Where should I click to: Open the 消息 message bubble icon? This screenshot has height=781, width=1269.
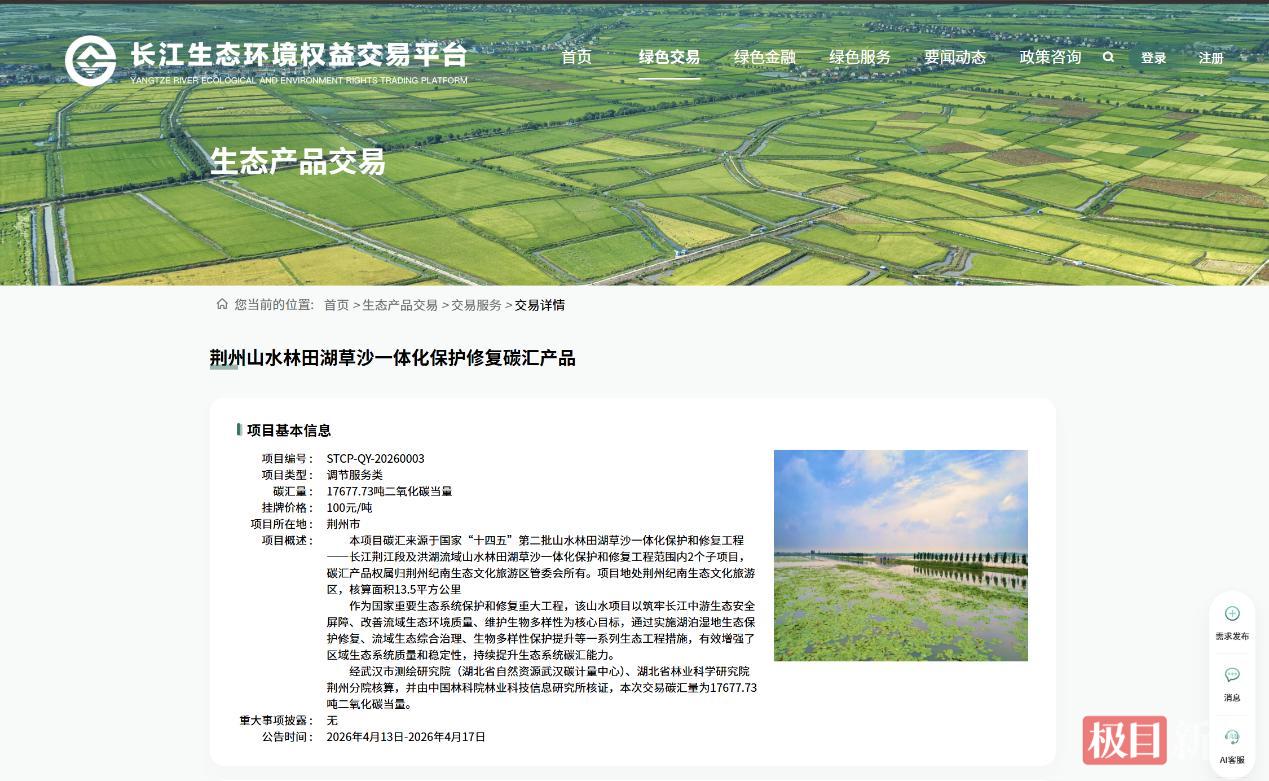point(1232,675)
